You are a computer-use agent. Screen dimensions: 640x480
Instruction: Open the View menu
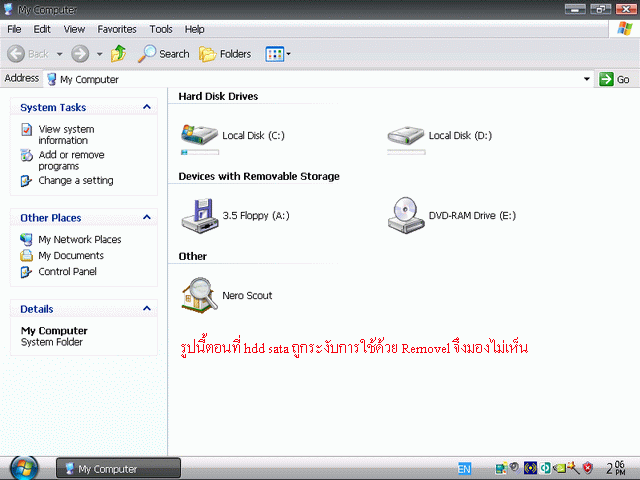pyautogui.click(x=74, y=29)
